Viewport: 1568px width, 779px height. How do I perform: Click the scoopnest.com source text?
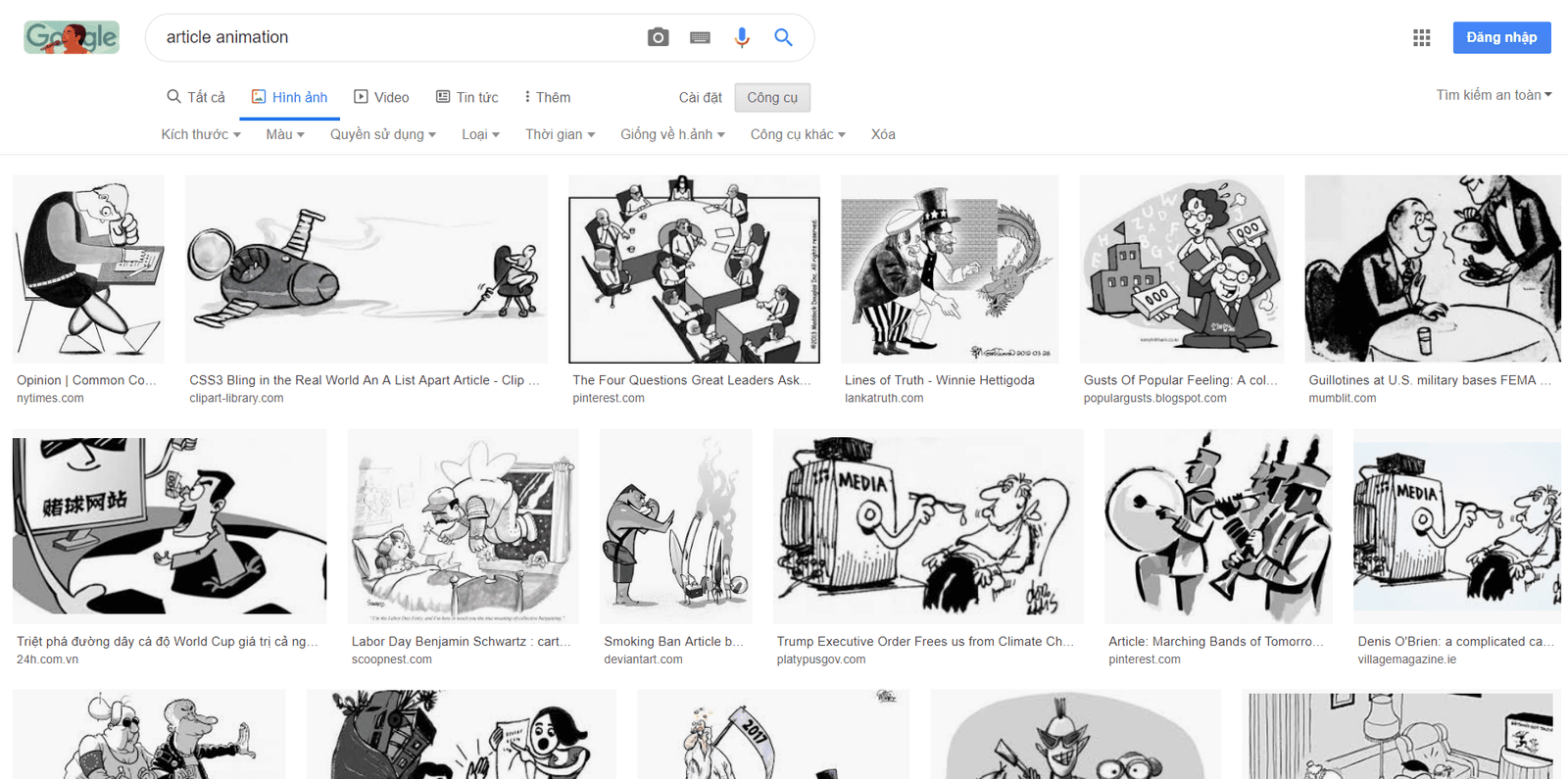coord(392,660)
